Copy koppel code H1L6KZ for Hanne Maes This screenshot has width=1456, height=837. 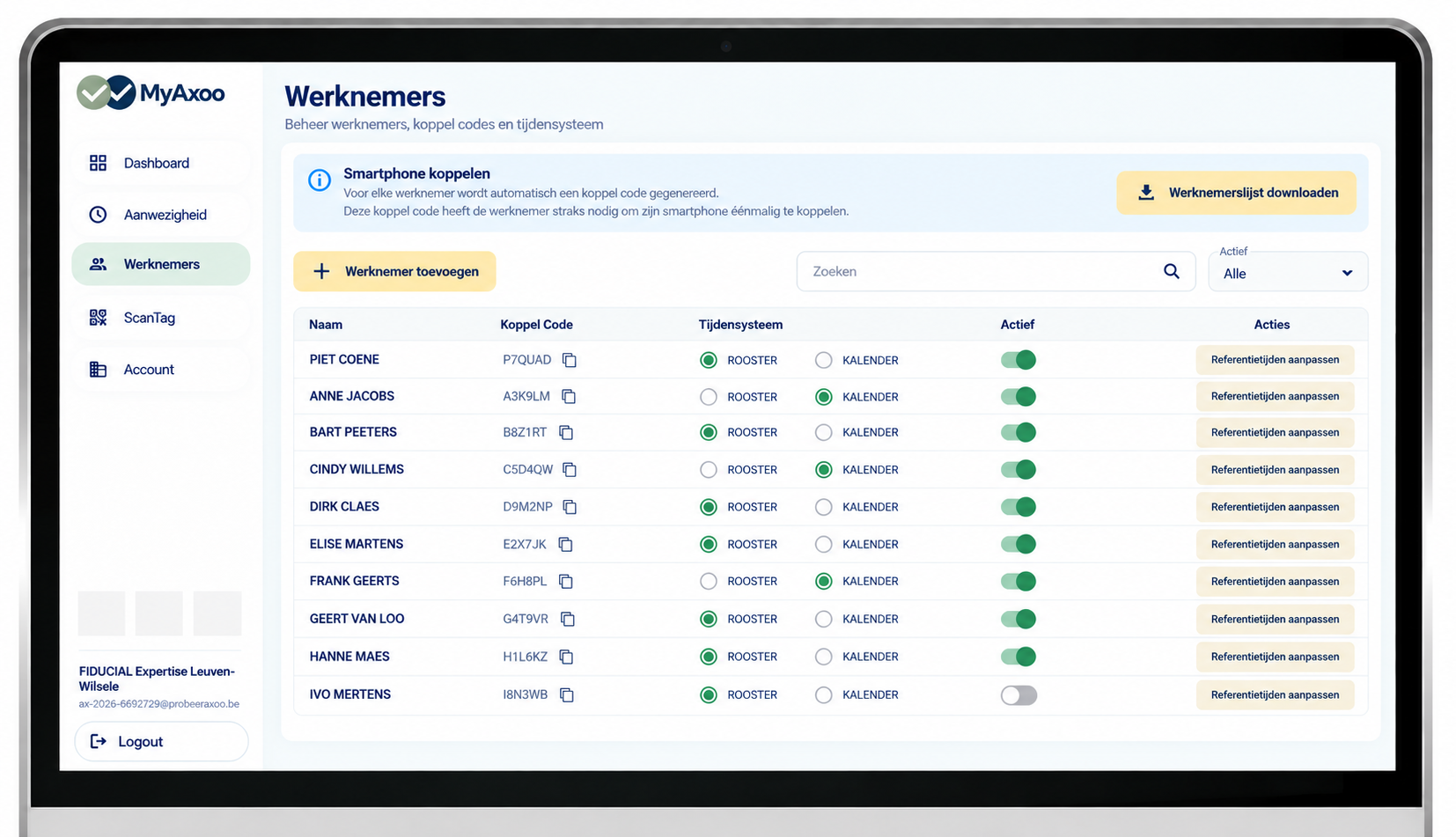pos(566,657)
